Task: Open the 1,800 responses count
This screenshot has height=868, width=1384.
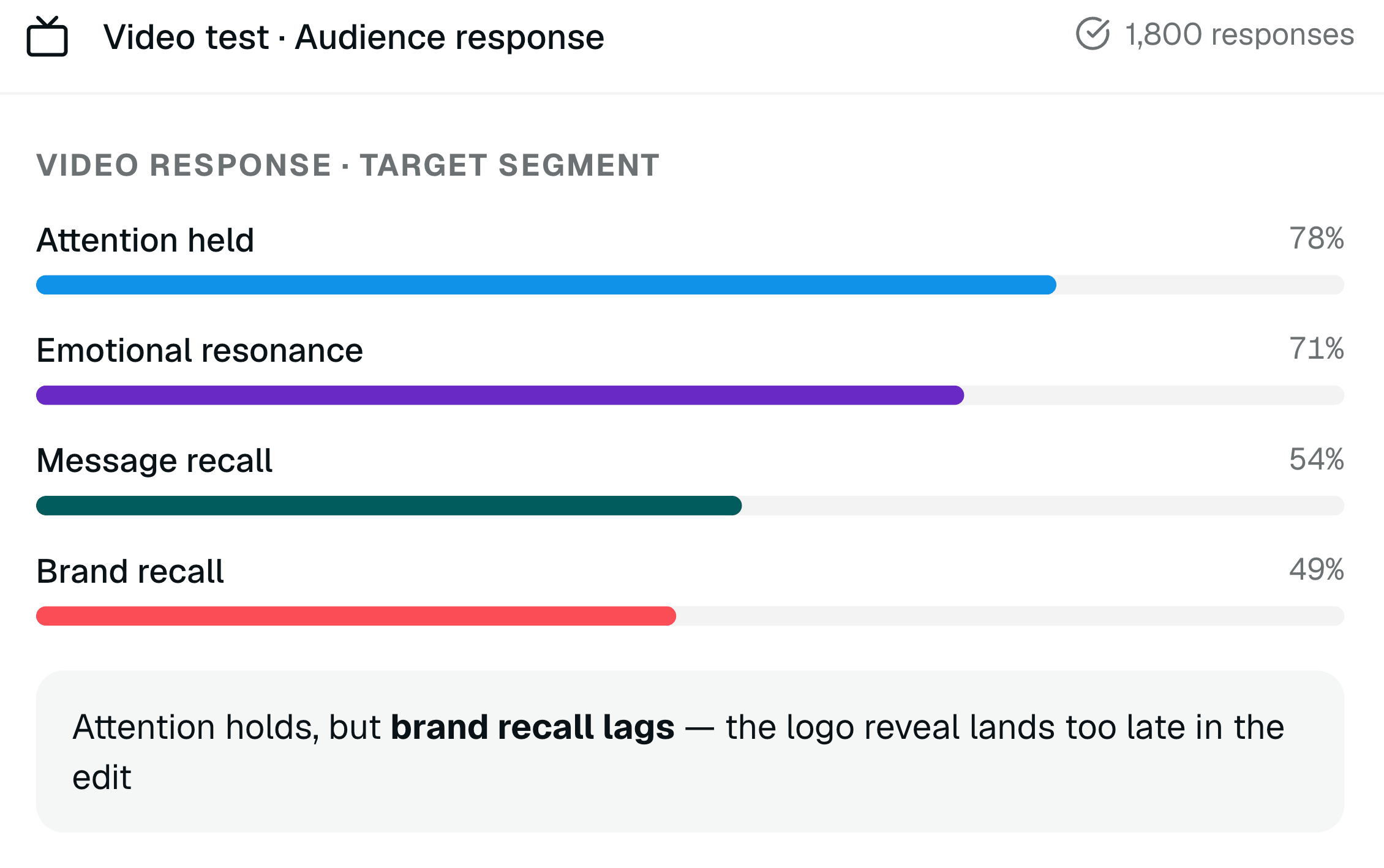Action: 1239,34
